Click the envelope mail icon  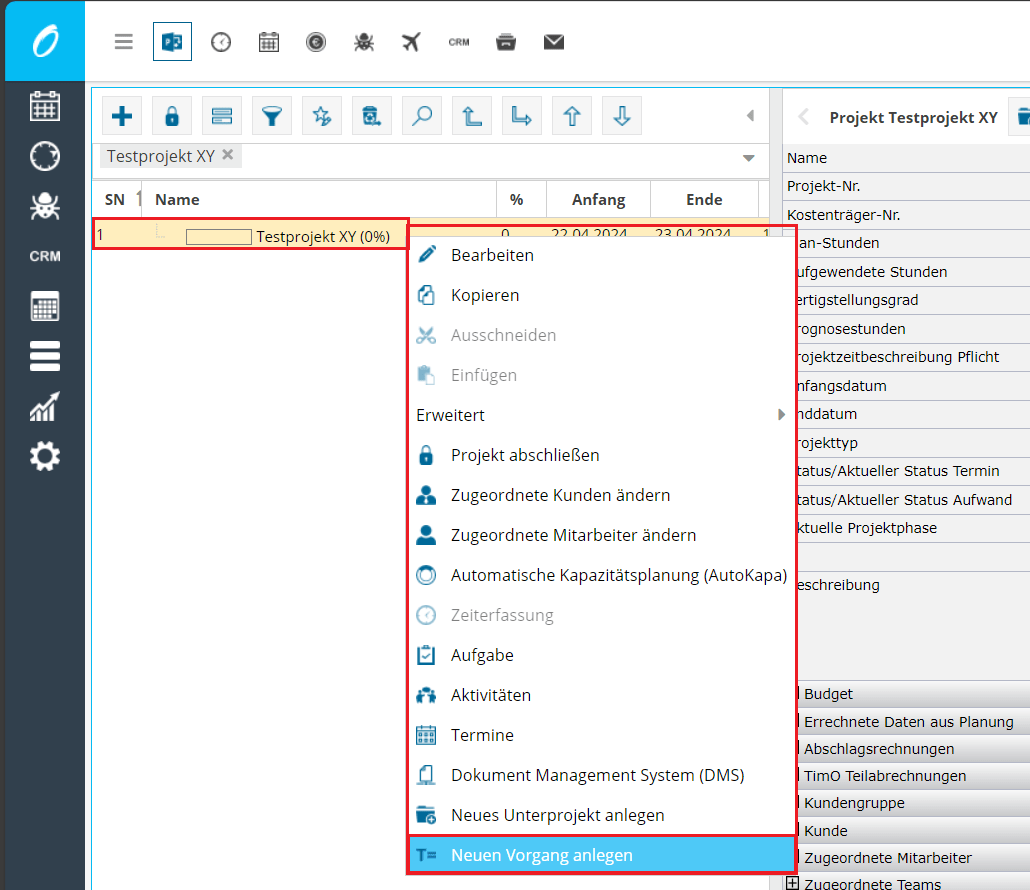[x=554, y=42]
